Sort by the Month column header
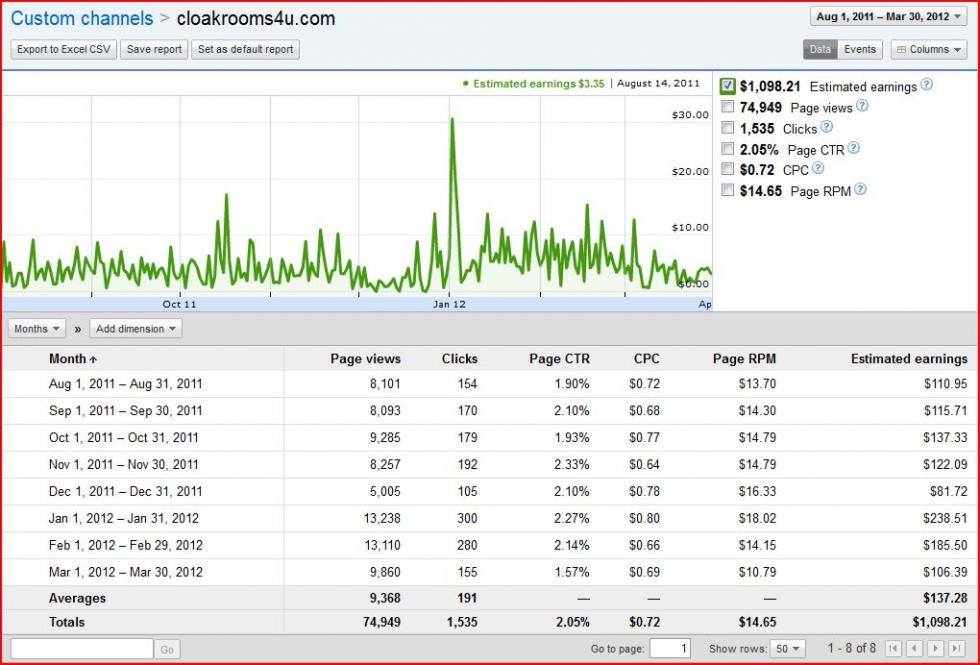Image resolution: width=980 pixels, height=665 pixels. 72,359
